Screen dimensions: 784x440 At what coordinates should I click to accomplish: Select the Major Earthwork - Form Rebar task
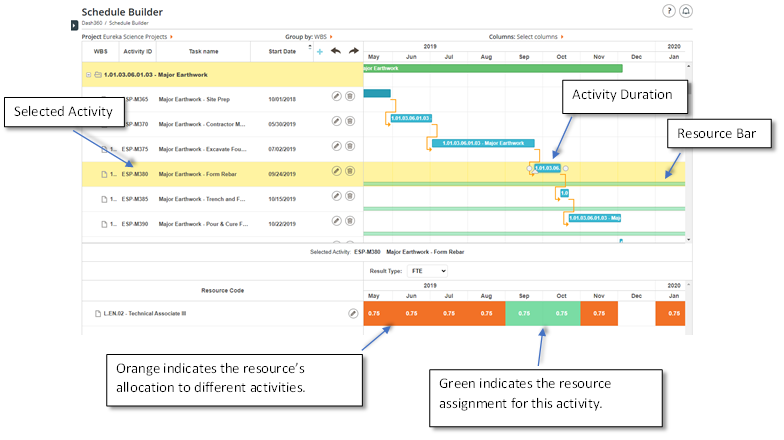tap(198, 174)
